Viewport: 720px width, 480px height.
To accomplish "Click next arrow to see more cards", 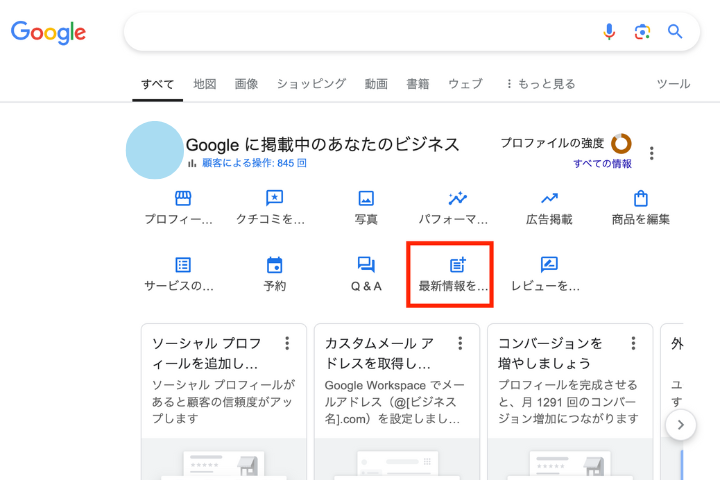I will (681, 425).
